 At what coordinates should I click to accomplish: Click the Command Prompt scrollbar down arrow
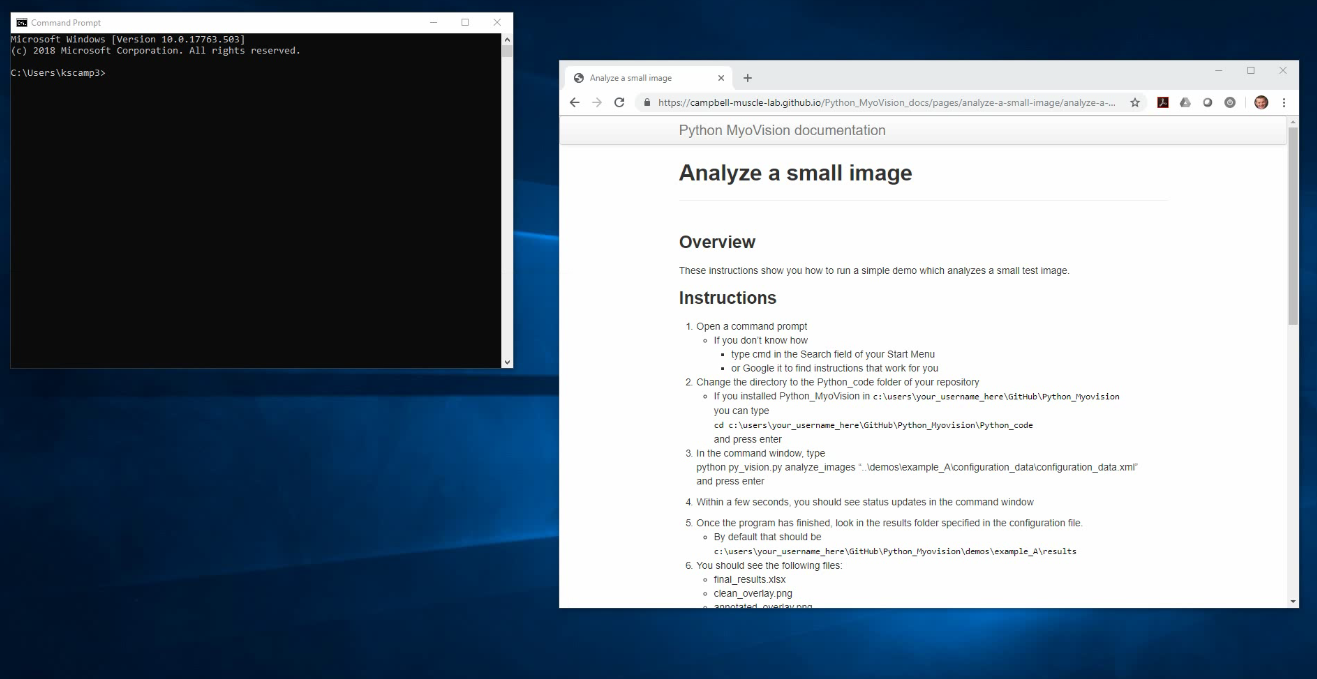click(507, 361)
